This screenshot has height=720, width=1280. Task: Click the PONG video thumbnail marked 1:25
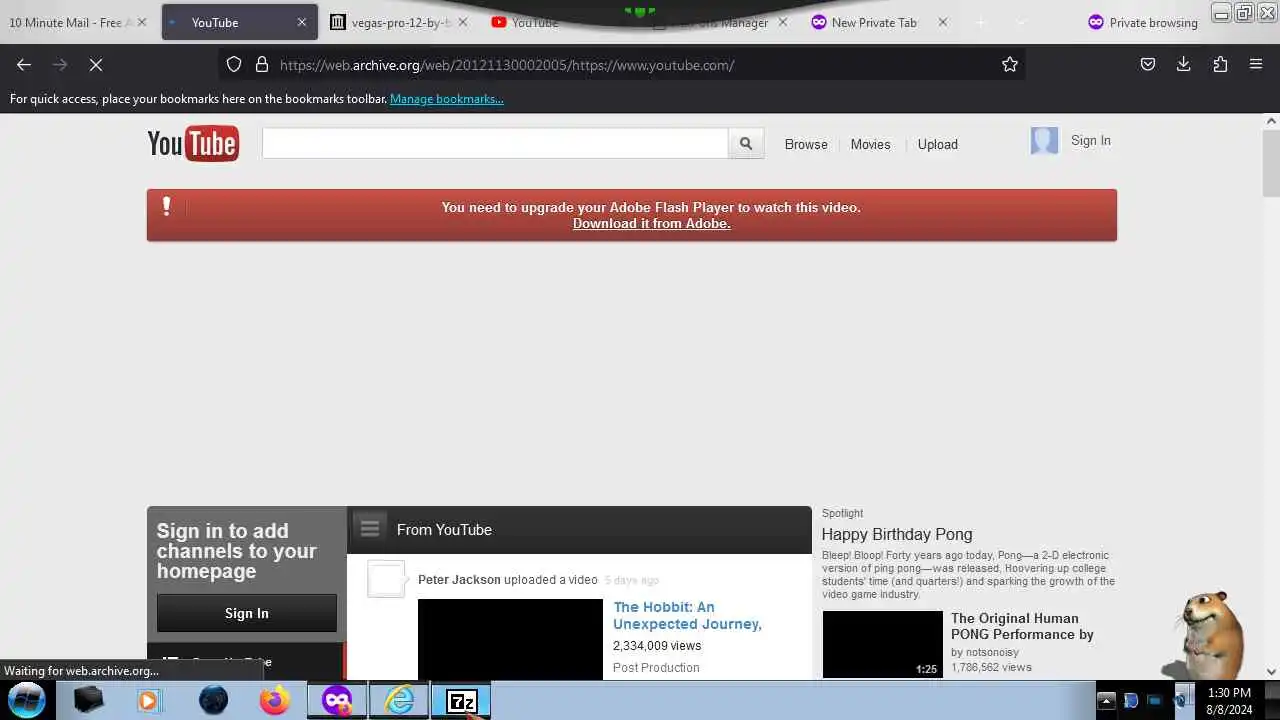883,645
